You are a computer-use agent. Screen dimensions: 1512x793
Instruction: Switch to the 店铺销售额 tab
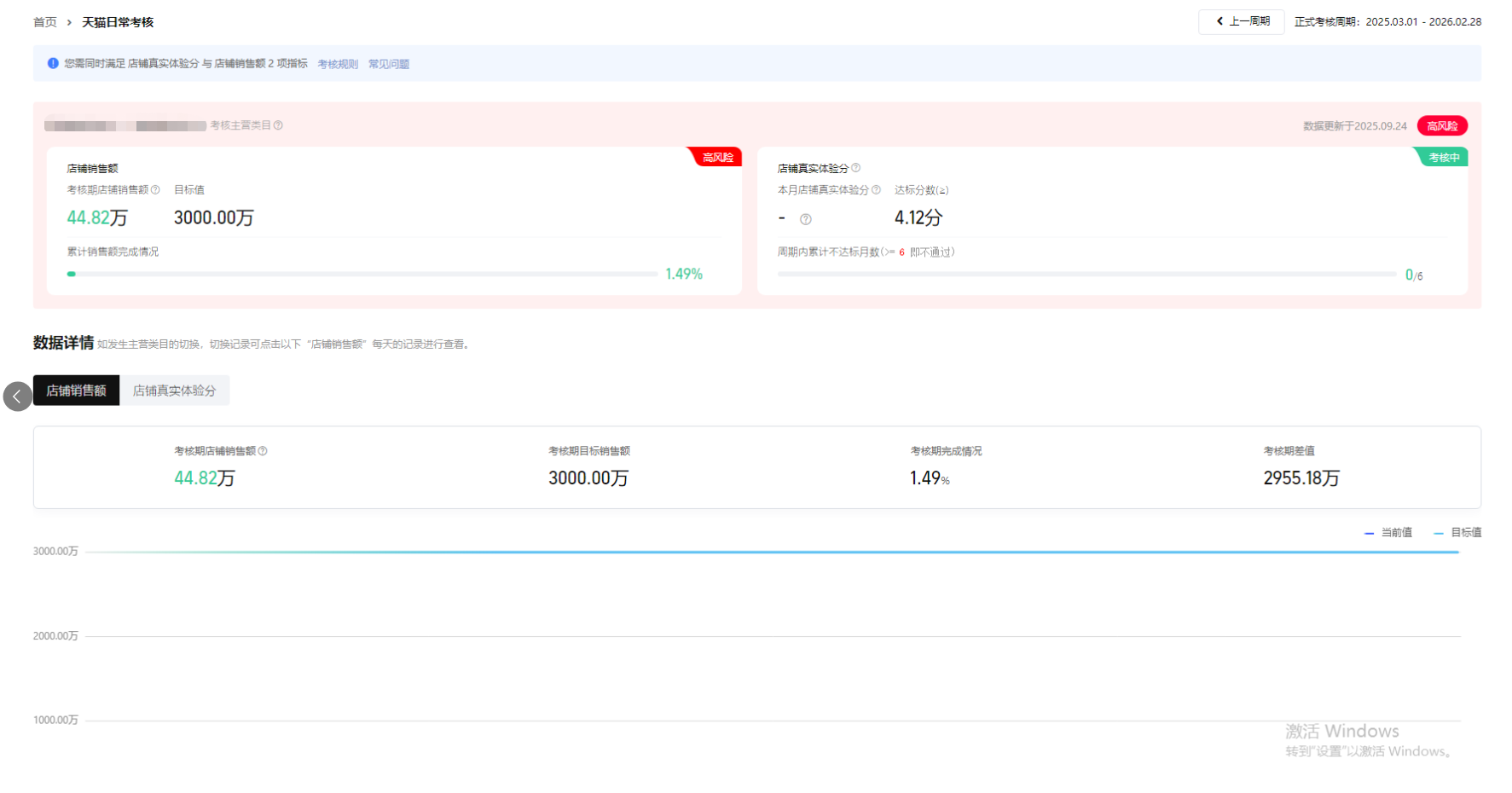pyautogui.click(x=77, y=391)
